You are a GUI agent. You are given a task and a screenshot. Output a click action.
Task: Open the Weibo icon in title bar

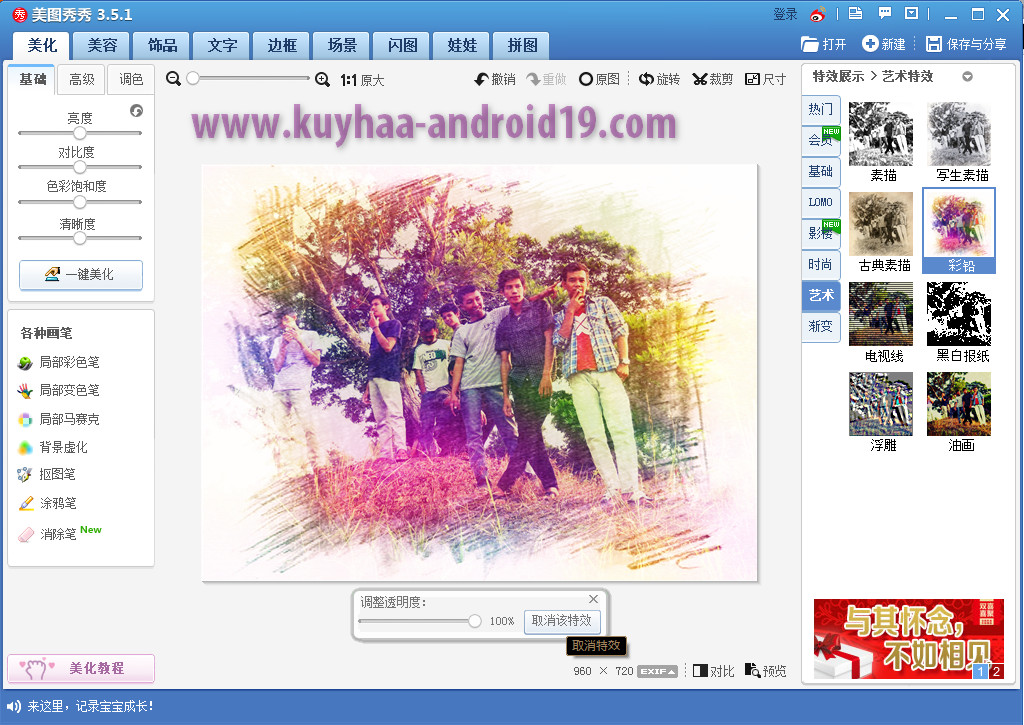click(818, 14)
